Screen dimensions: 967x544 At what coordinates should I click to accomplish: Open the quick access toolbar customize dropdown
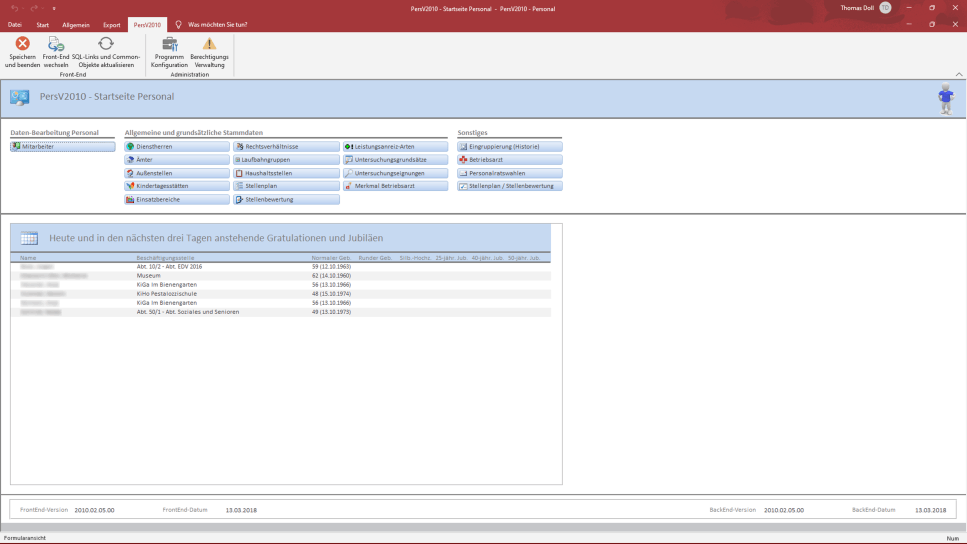pos(54,8)
